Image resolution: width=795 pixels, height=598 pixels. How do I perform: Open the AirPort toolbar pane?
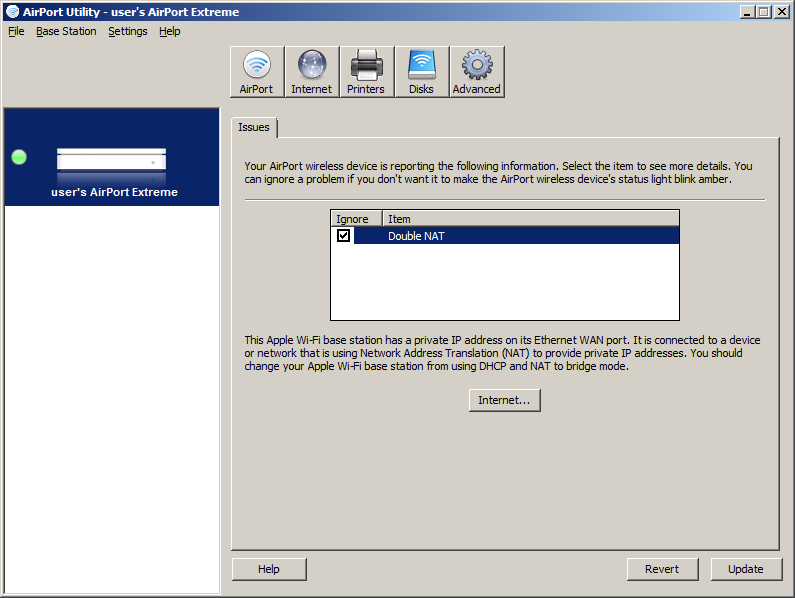(x=257, y=72)
